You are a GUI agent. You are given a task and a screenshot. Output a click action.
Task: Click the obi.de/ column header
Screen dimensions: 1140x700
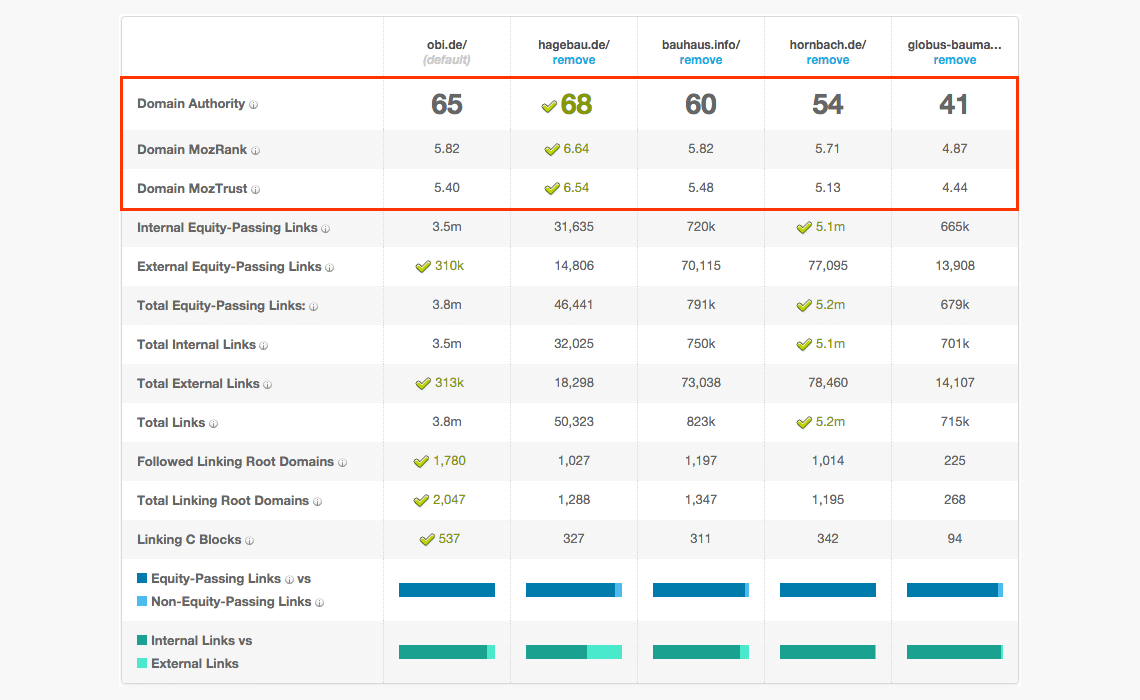coord(446,45)
